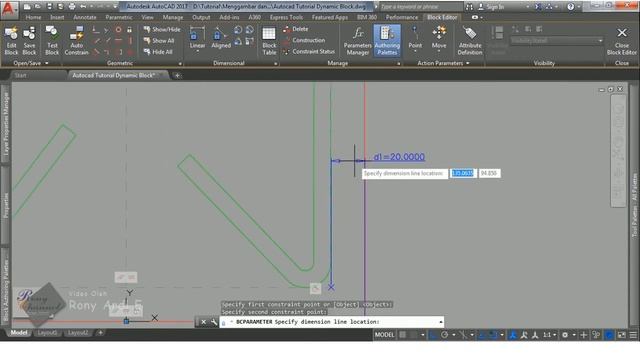Screen dimensions: 640x360
Task: Open the Home ribbon tab
Action: coord(33,18)
